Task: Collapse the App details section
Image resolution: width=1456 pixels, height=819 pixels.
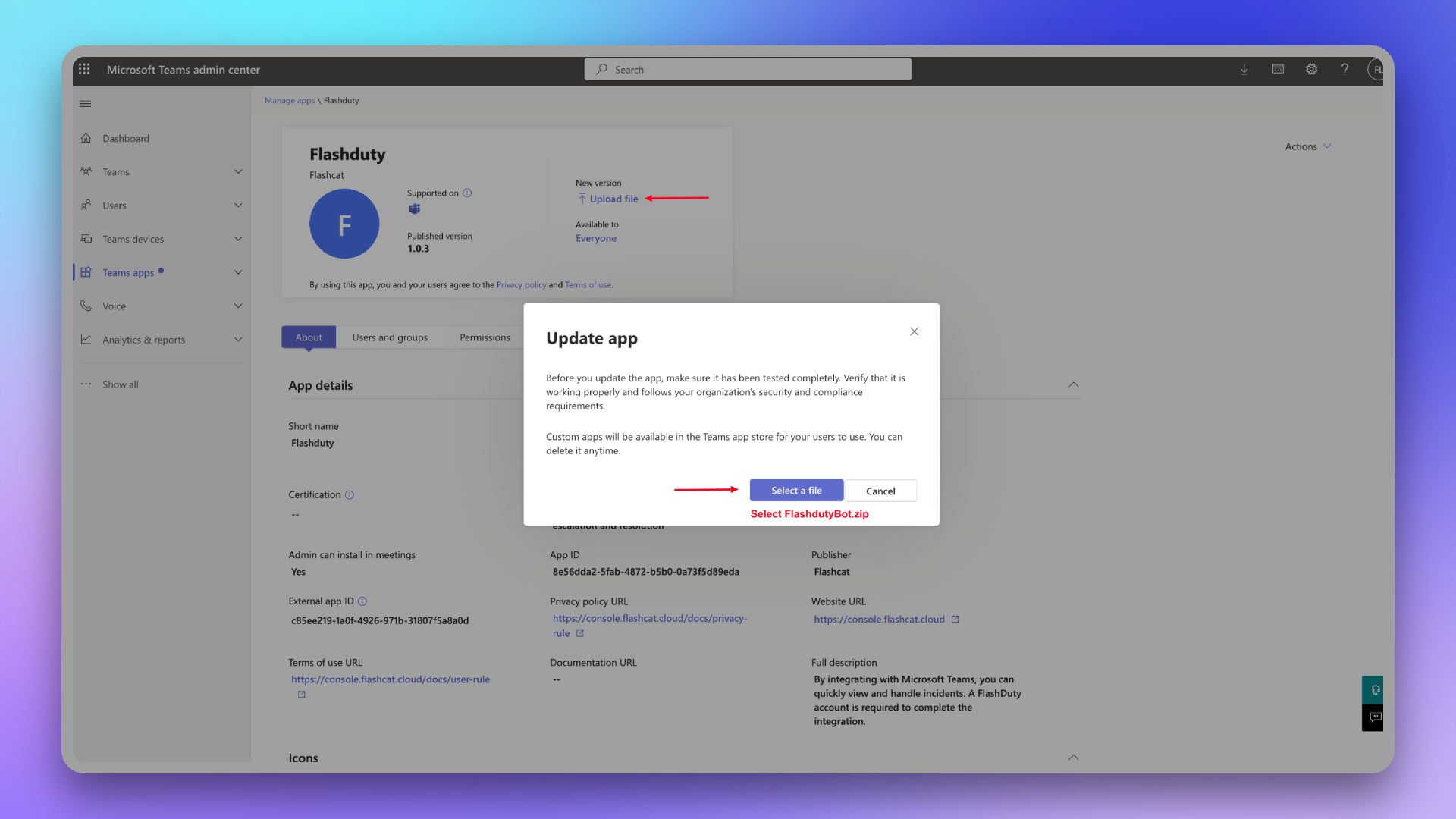Action: [x=1073, y=385]
